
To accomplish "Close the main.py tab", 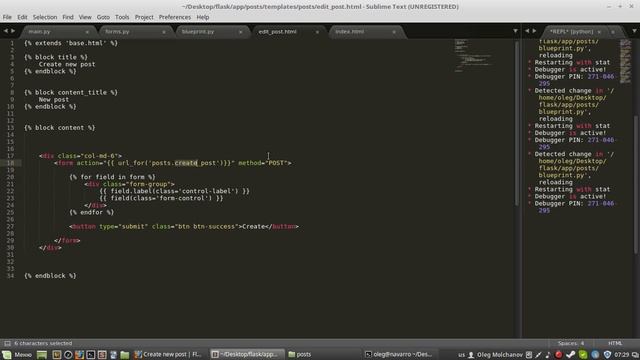I will (x=87, y=32).
